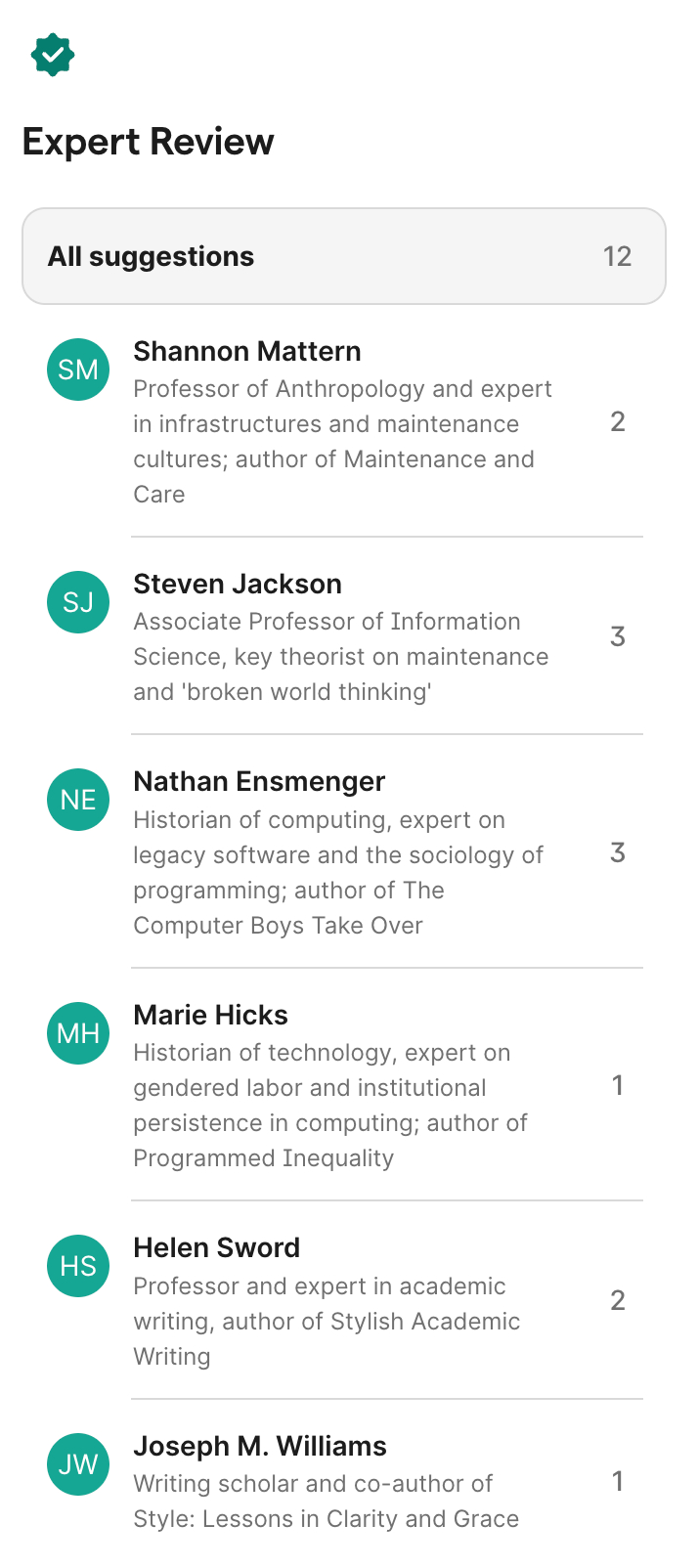
Task: Click Nathan Ensmenger's description text
Action: (x=338, y=873)
